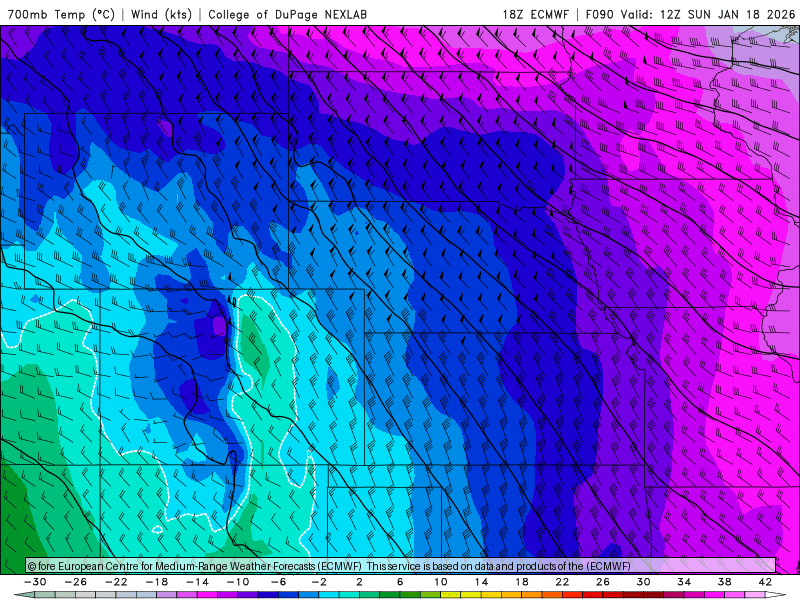The image size is (800, 600).
Task: Click the 26 value on the temperature scale
Action: coord(603,582)
